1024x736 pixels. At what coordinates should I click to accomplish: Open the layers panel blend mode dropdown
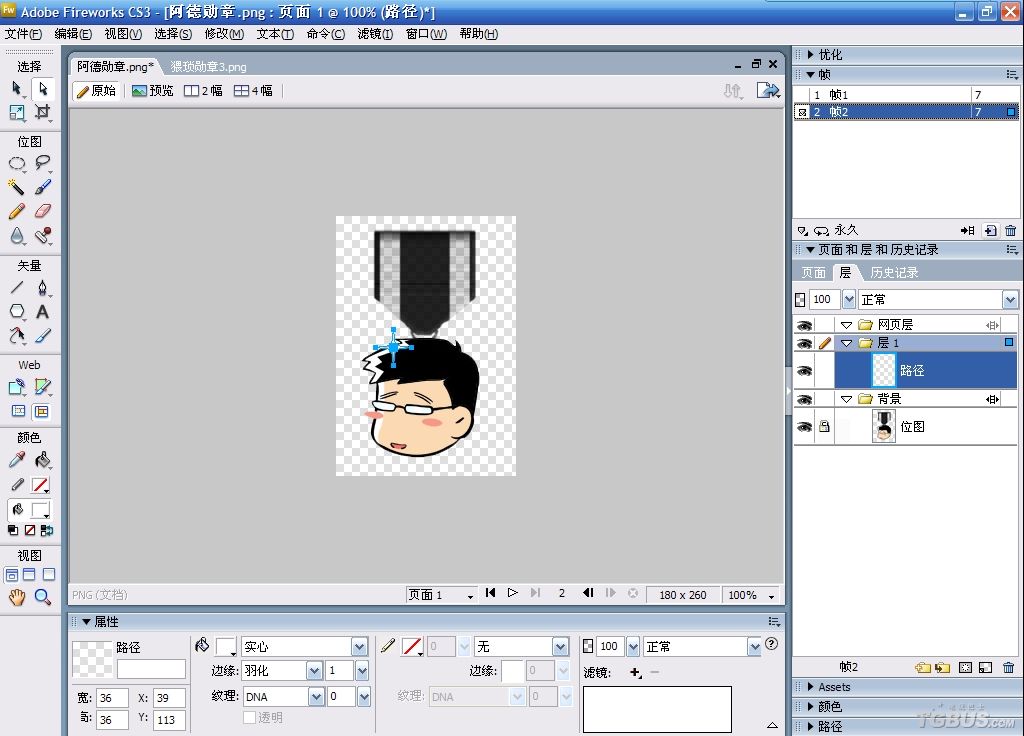(1010, 300)
